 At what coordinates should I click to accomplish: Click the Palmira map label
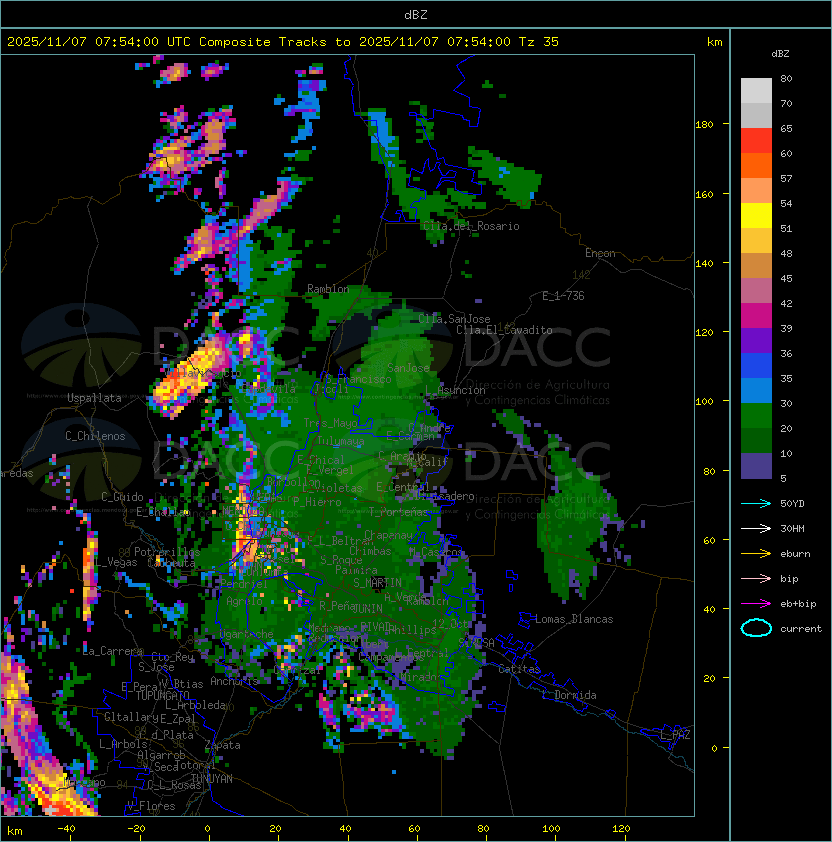pyautogui.click(x=356, y=570)
